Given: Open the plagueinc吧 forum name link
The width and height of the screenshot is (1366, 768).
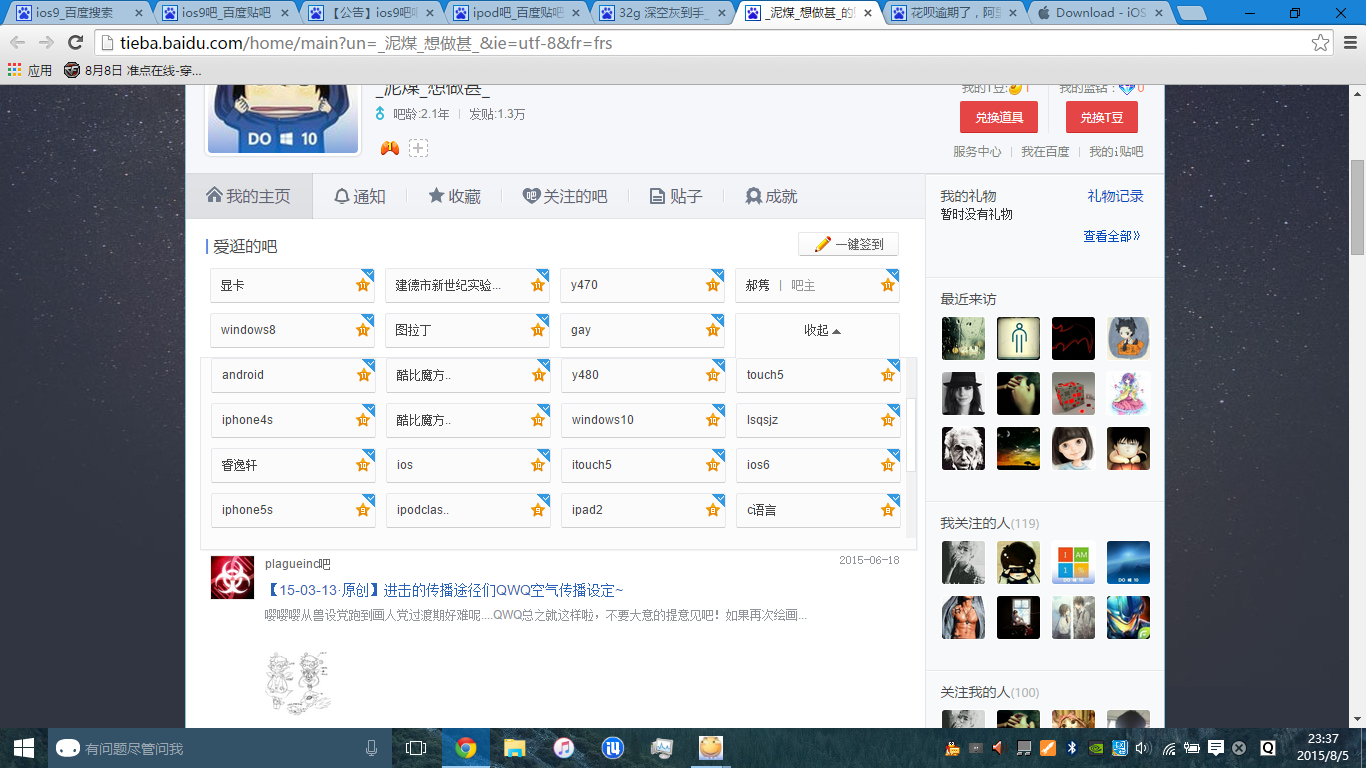Looking at the screenshot, I should [297, 564].
